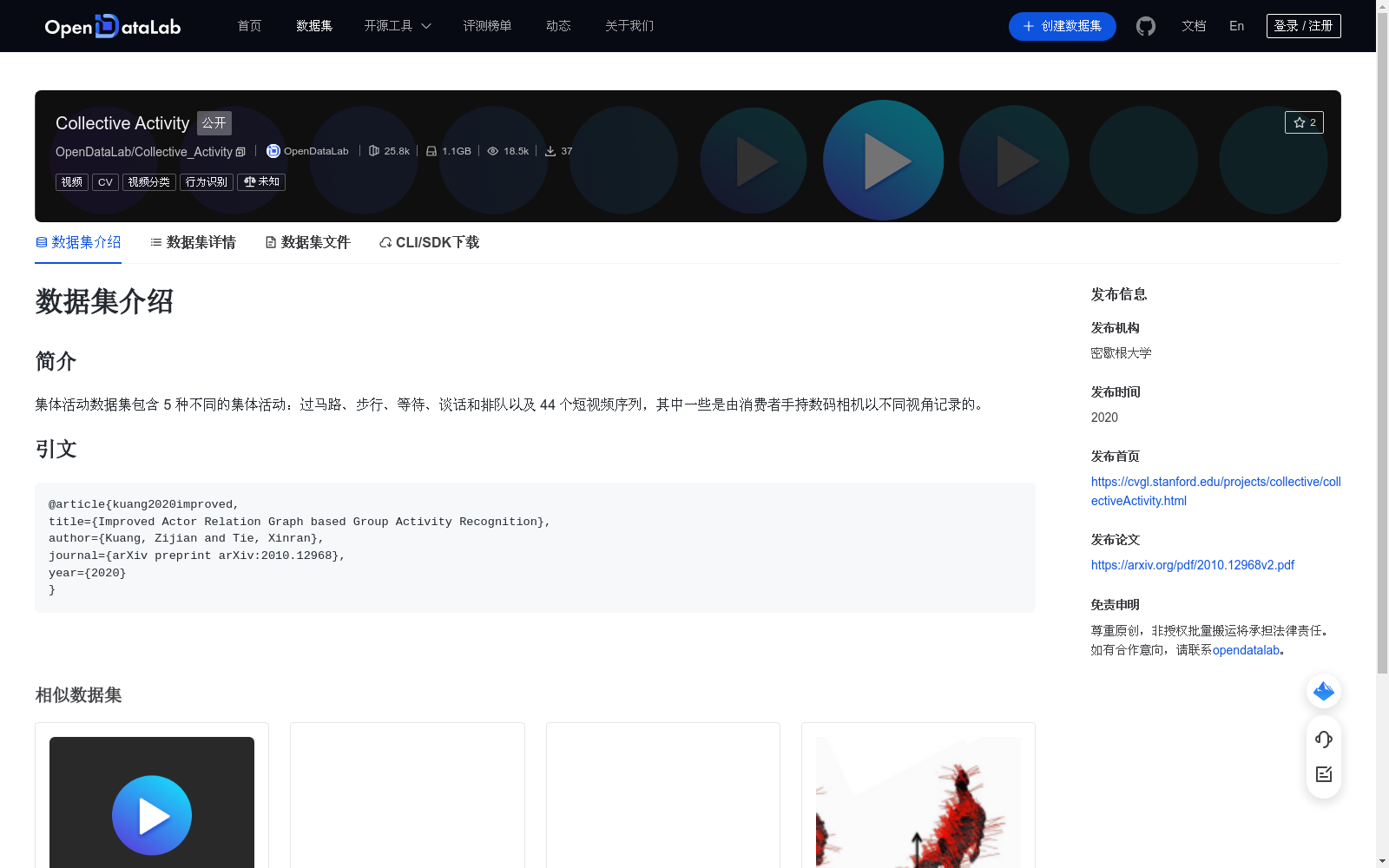Select the 数据集介绍 tab
1389x868 pixels.
tap(78, 242)
